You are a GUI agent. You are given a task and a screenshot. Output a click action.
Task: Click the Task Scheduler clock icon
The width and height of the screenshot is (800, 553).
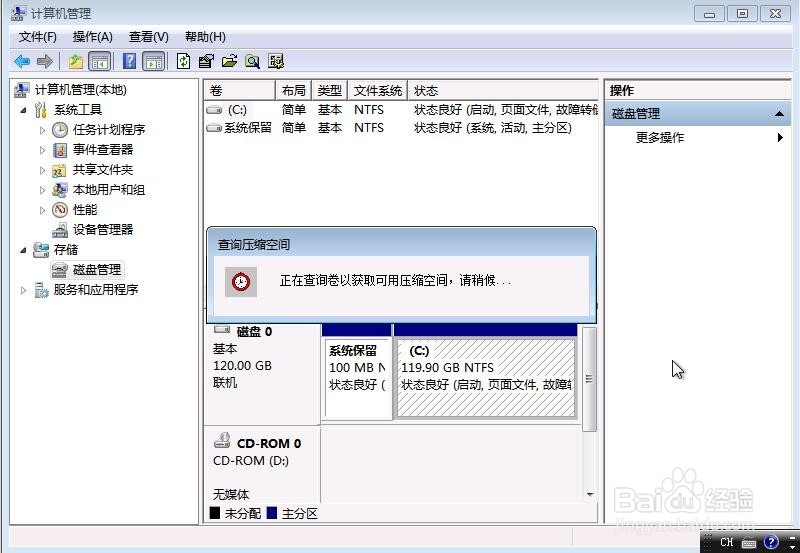pos(60,130)
